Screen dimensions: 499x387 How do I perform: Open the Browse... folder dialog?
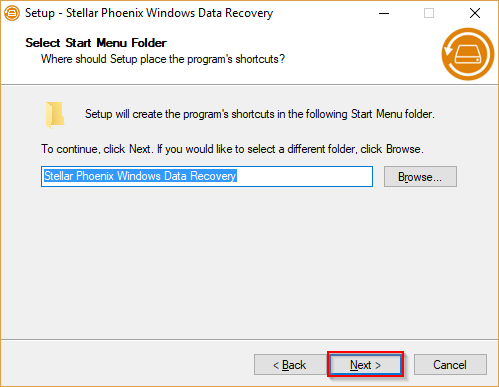420,177
